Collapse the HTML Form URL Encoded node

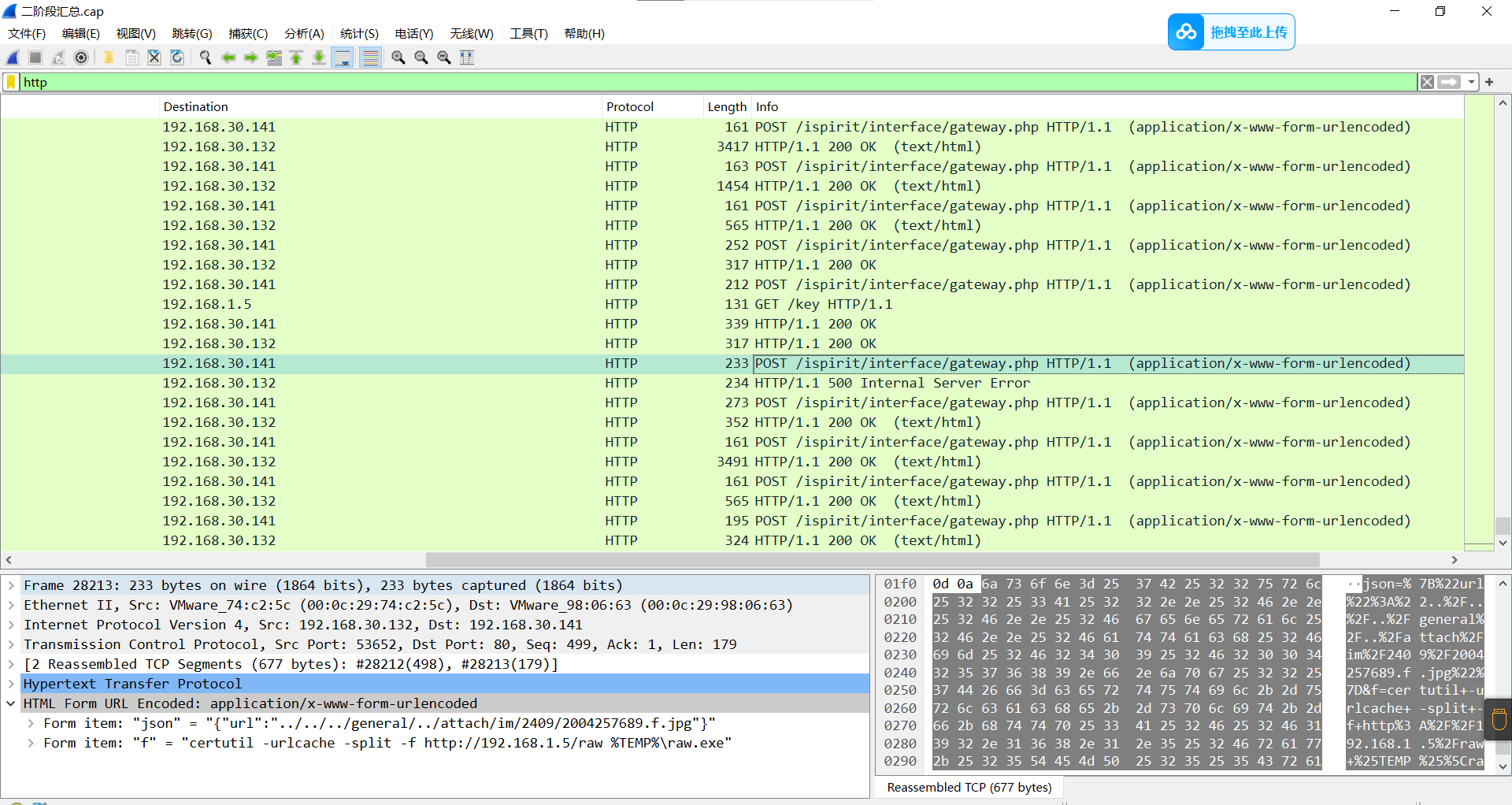pos(11,703)
